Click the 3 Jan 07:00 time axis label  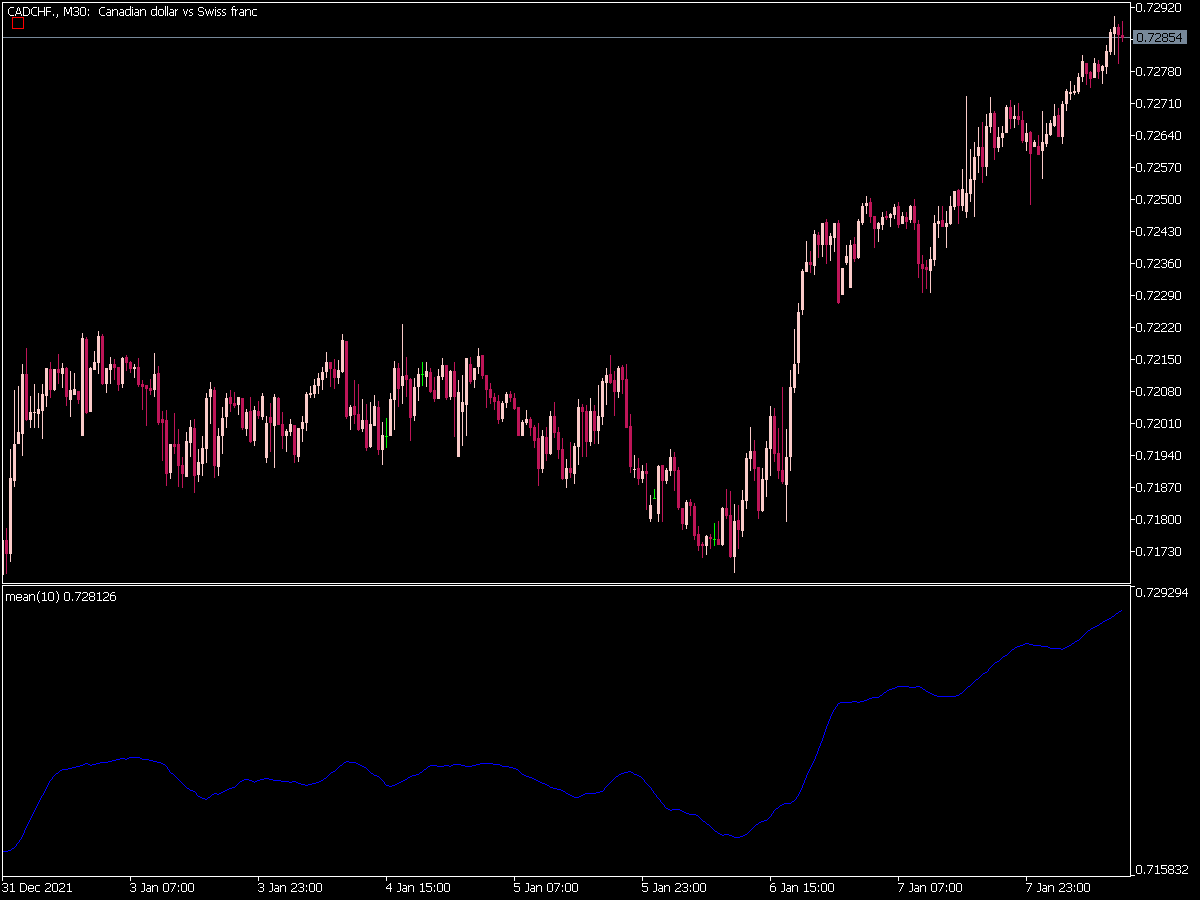coord(162,887)
